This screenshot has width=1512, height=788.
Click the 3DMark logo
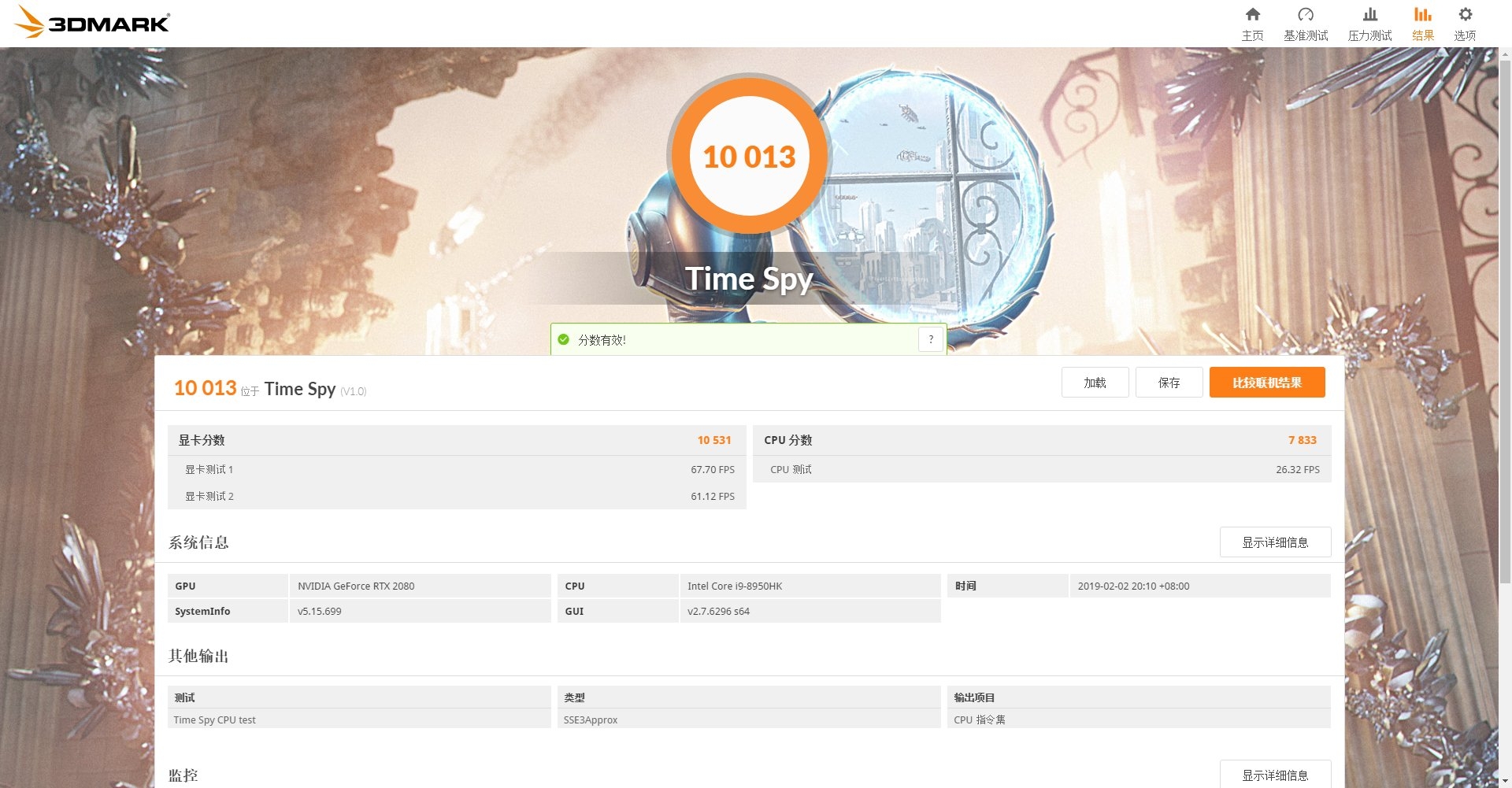[92, 22]
